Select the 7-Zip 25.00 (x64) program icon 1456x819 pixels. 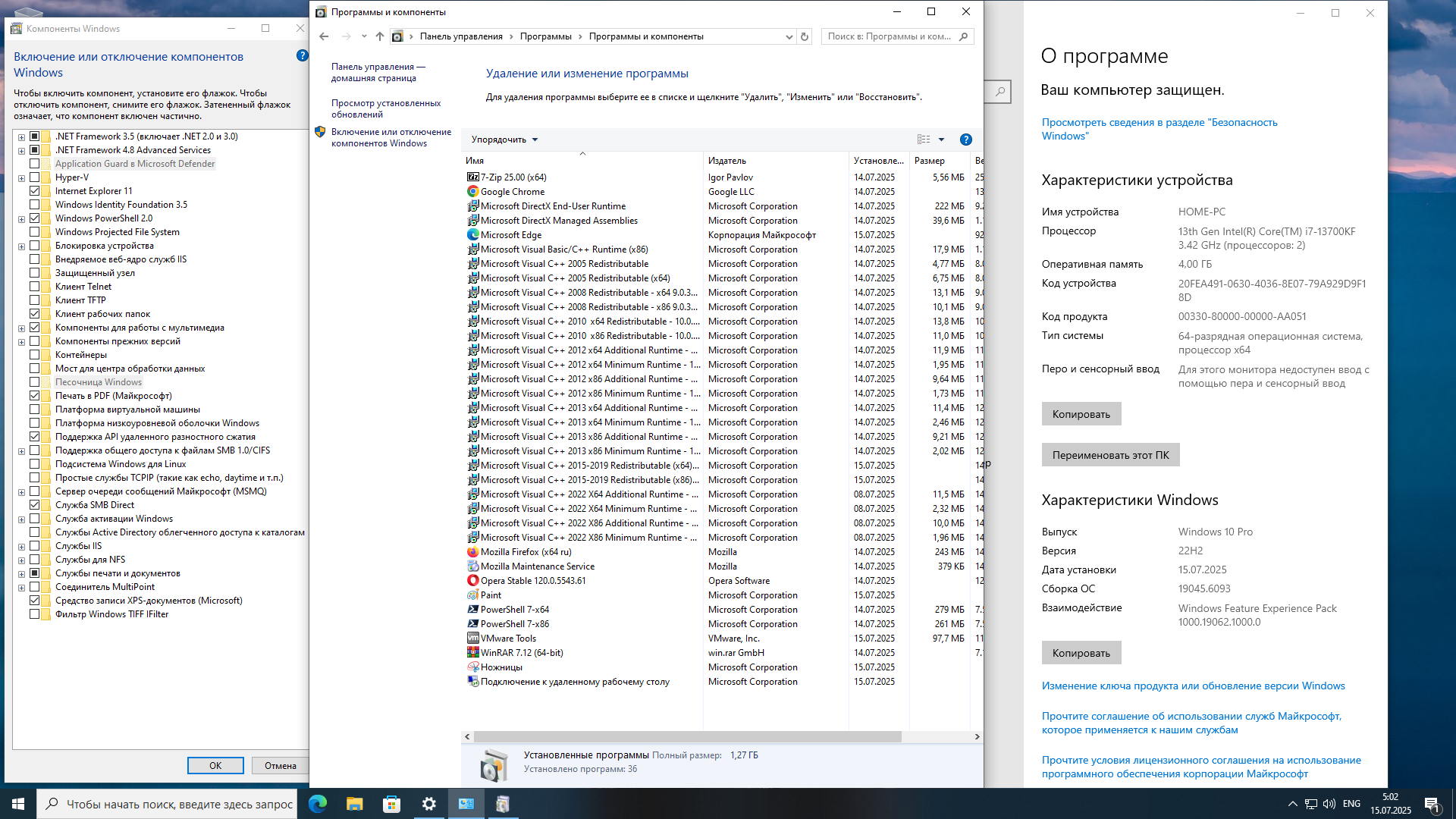(473, 177)
